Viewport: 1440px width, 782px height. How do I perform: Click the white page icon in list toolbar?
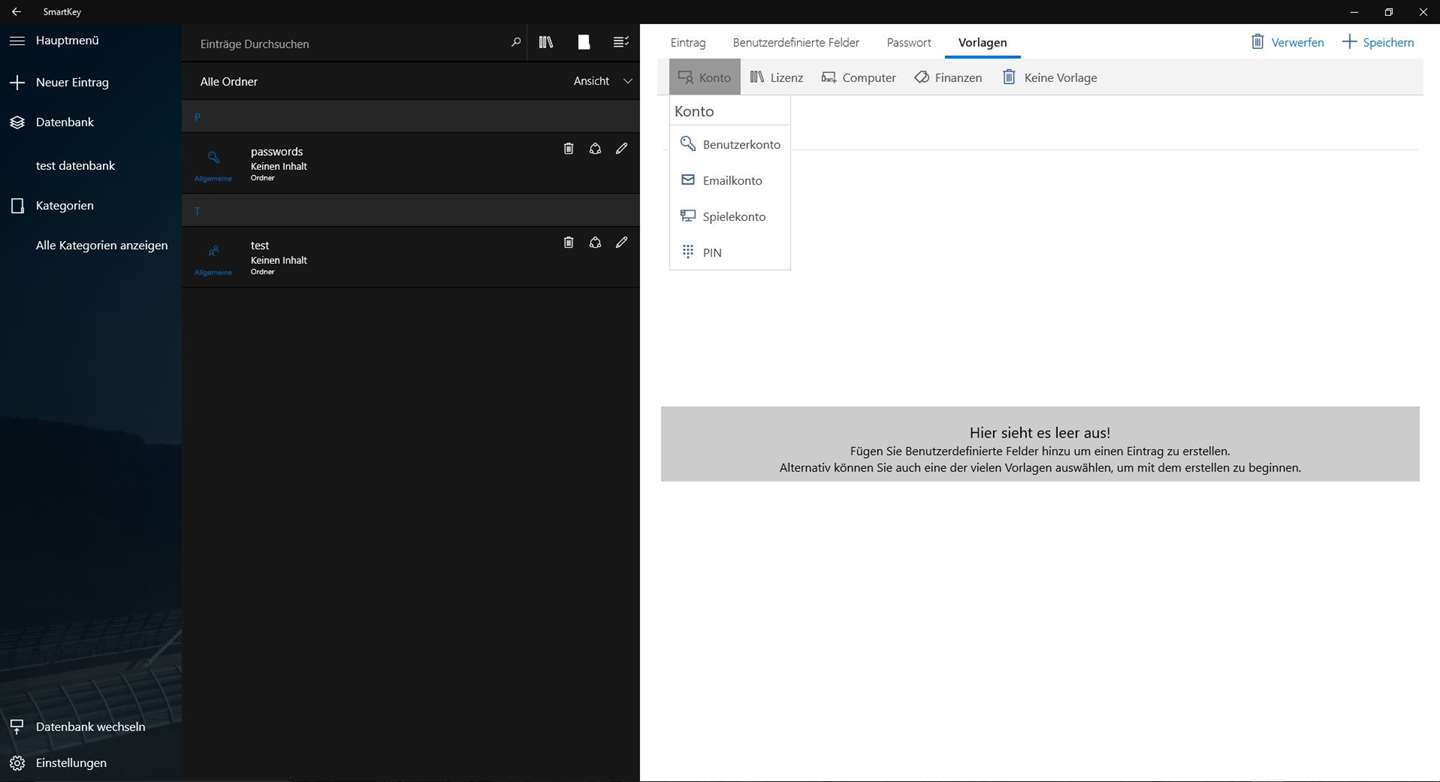point(584,42)
